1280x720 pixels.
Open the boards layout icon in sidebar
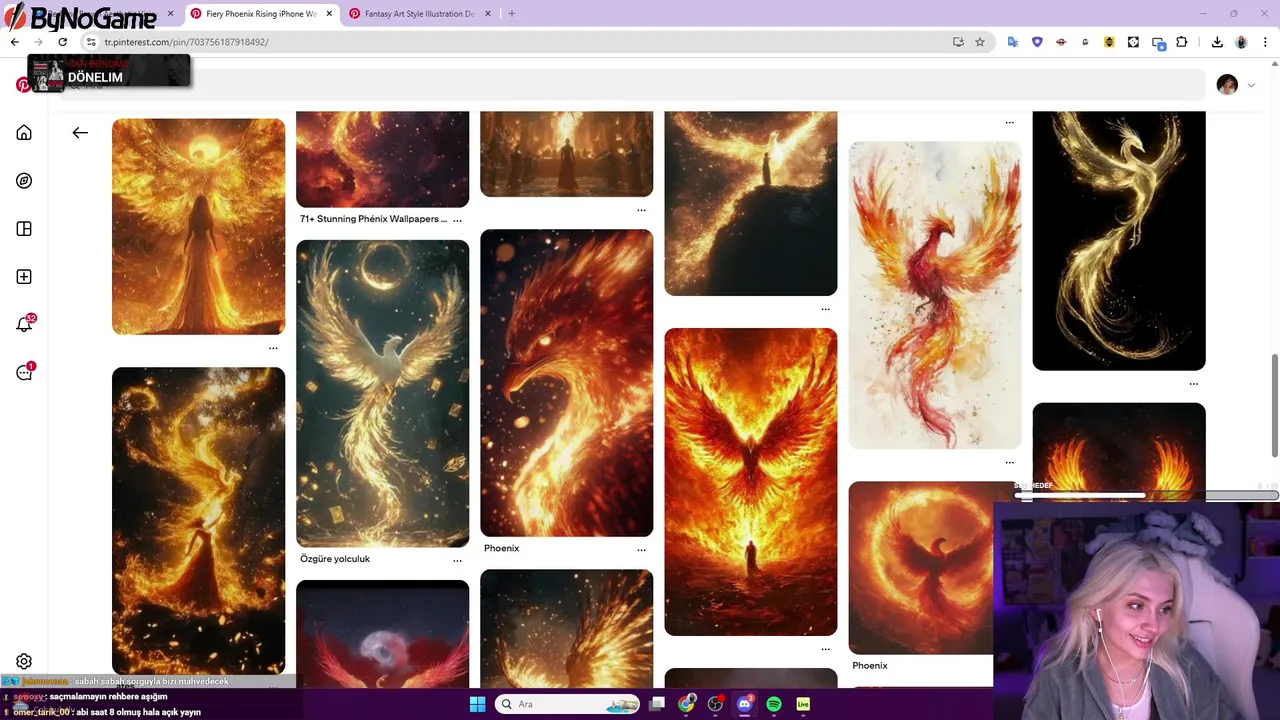pyautogui.click(x=24, y=229)
